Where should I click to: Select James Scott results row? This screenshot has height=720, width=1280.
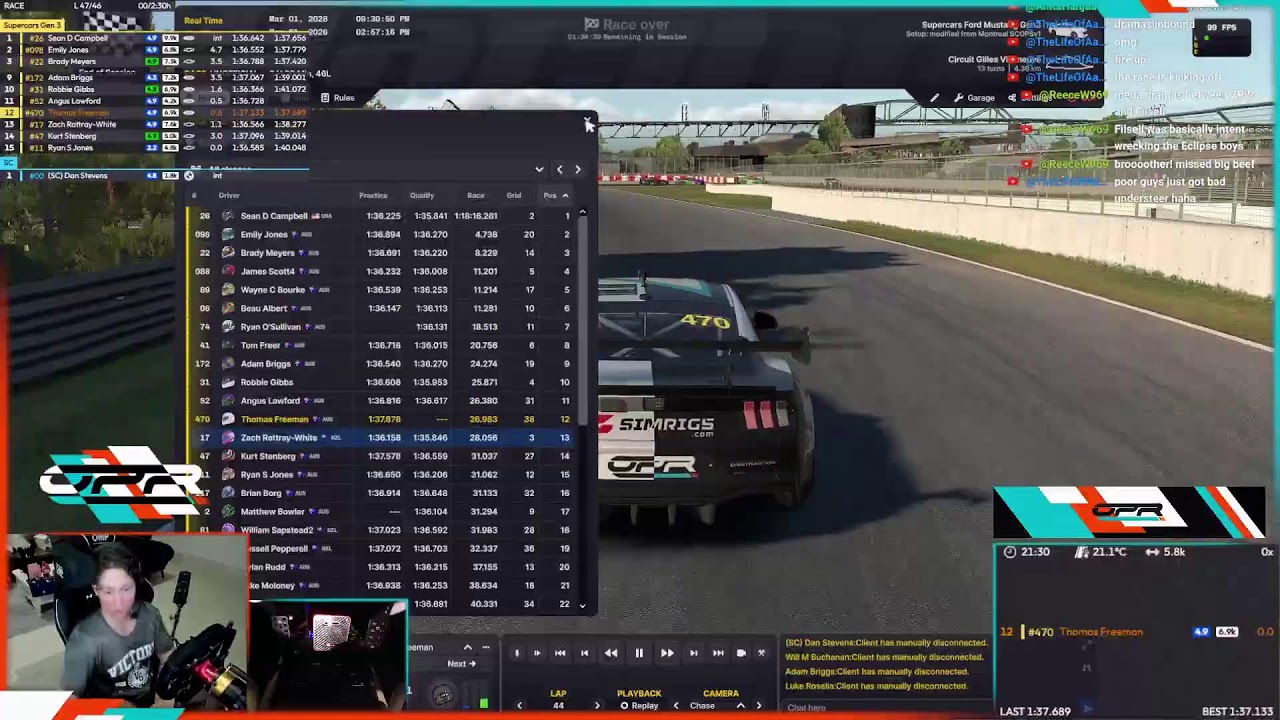click(x=381, y=271)
